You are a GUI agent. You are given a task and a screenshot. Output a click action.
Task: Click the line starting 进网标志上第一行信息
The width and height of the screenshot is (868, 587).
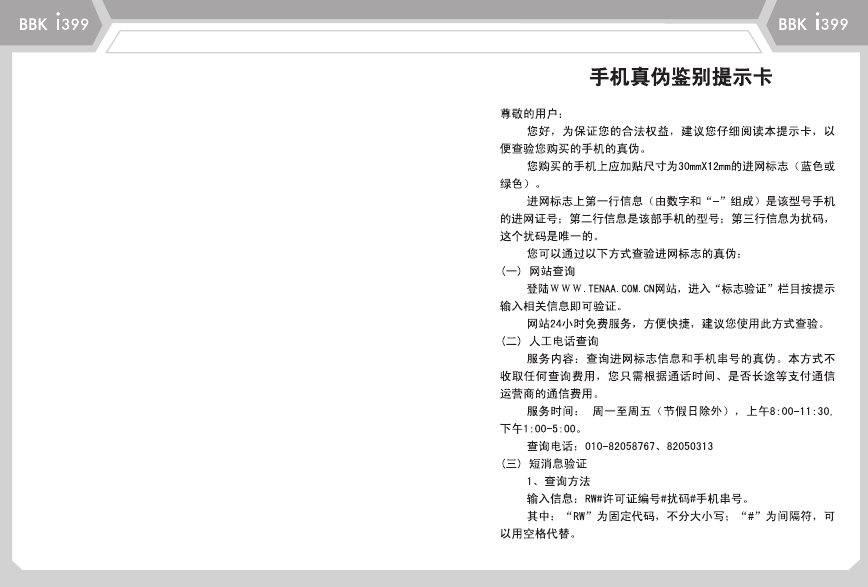(x=680, y=201)
